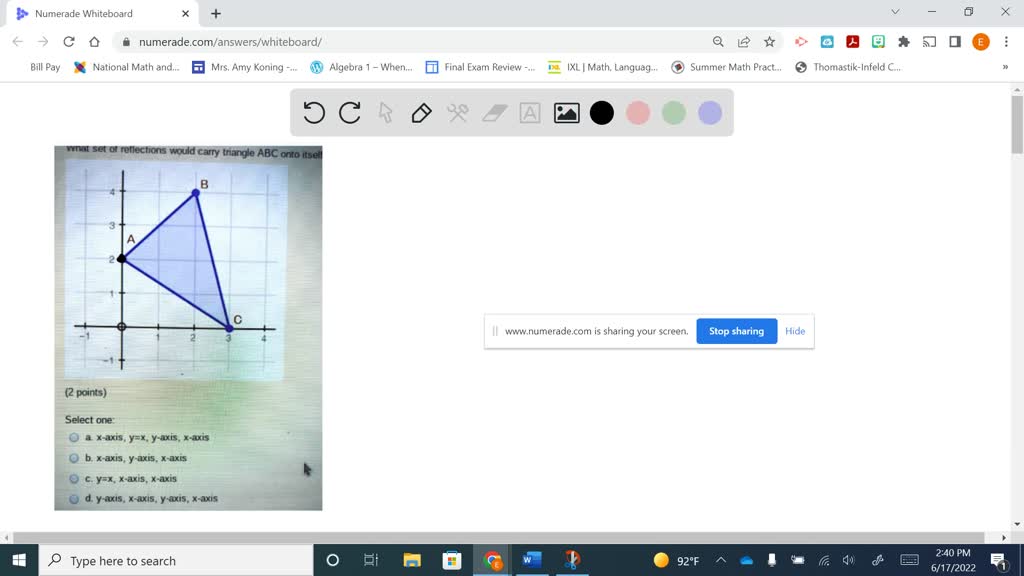The width and height of the screenshot is (1024, 576).
Task: Select answer a radio button
Action: coord(74,437)
